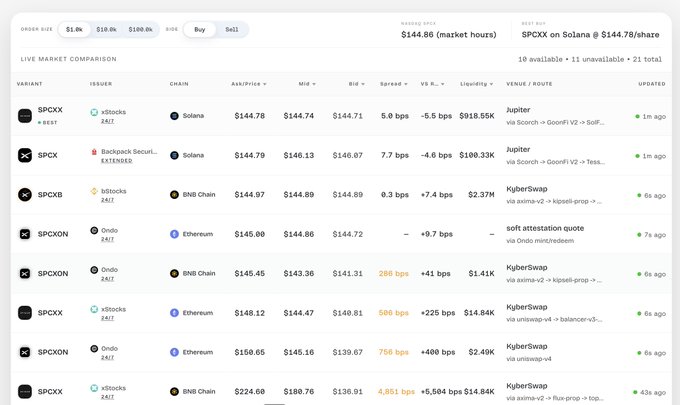The image size is (680, 405).
Task: Click SPCXX token icon in $148.12 row
Action: (25, 313)
